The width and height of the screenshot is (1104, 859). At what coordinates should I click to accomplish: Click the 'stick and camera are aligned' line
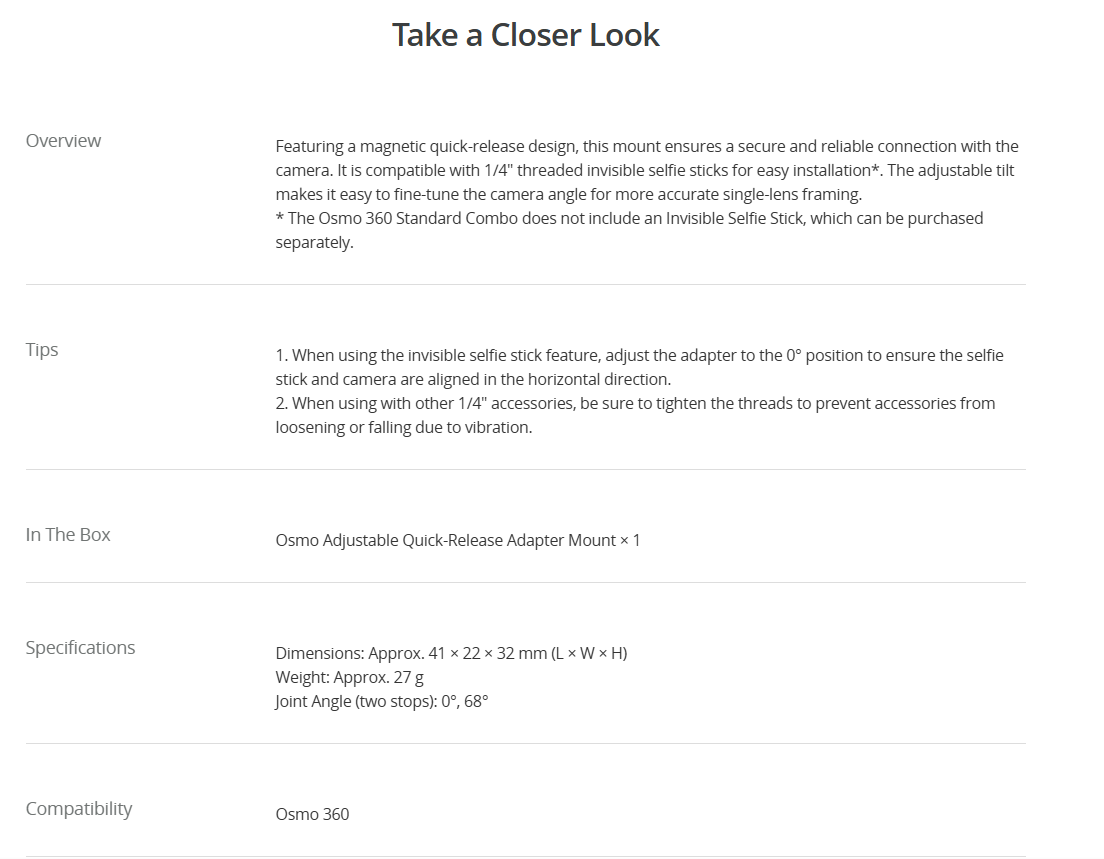(x=473, y=380)
